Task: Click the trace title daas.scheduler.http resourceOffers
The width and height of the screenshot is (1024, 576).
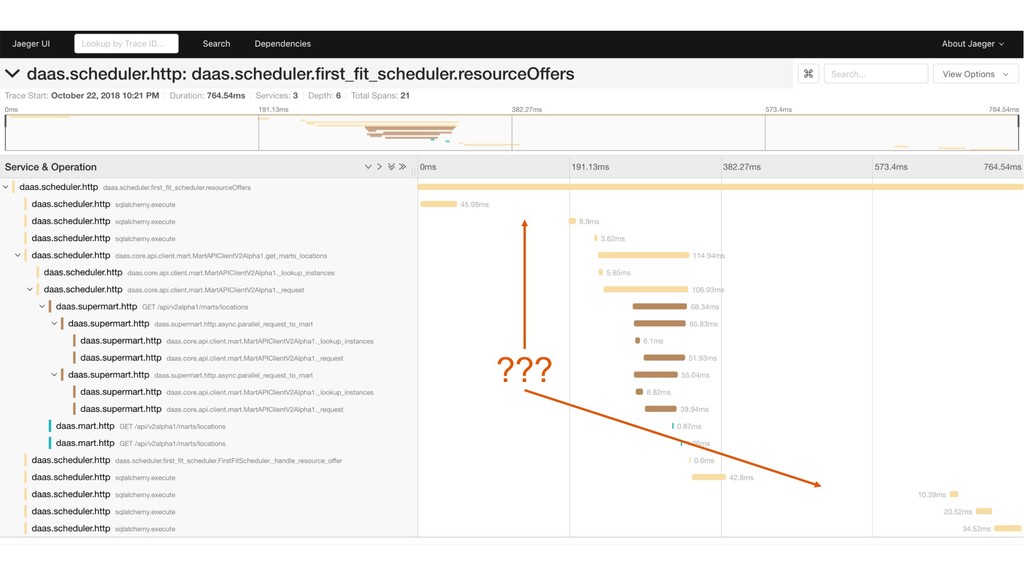Action: (x=300, y=74)
